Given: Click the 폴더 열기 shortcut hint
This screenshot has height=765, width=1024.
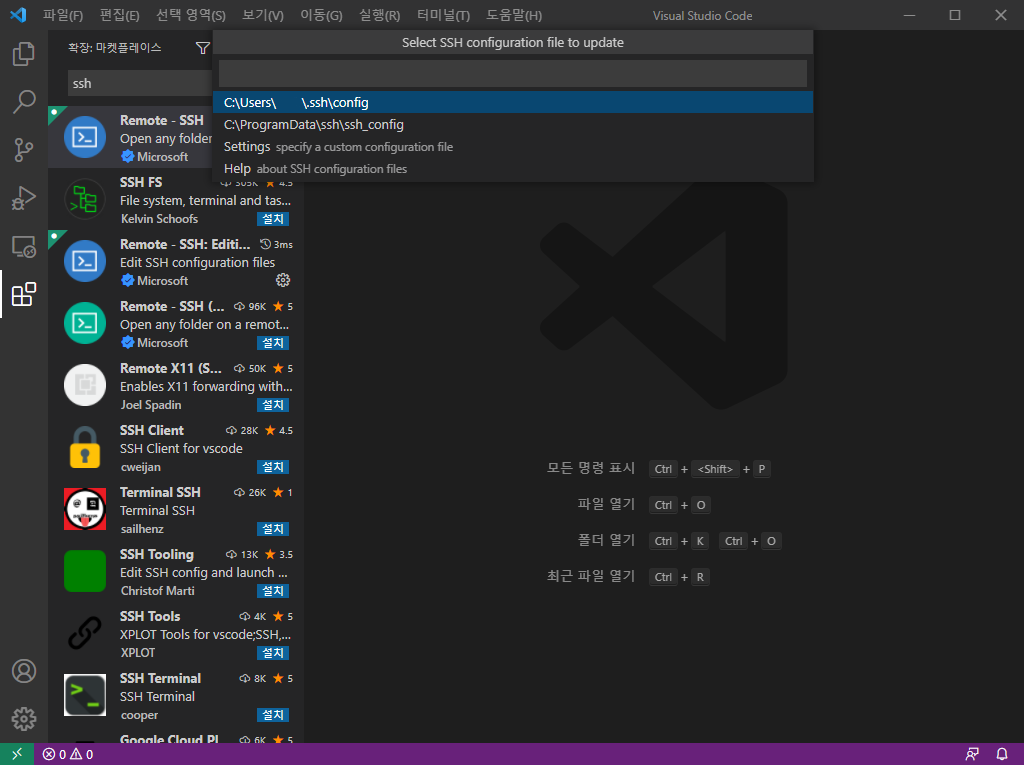Looking at the screenshot, I should (x=606, y=540).
